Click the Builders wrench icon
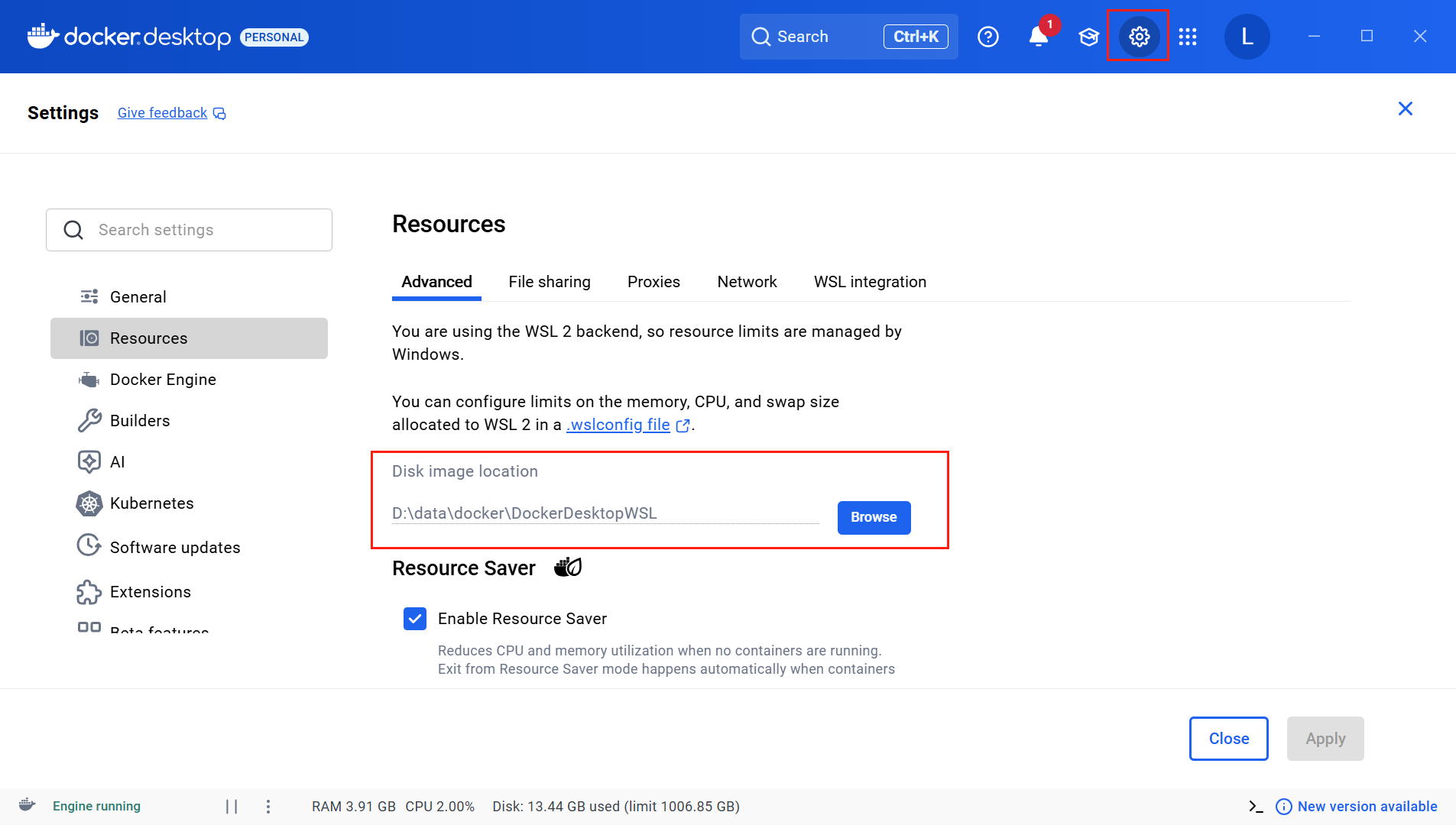Image resolution: width=1456 pixels, height=825 pixels. [89, 420]
